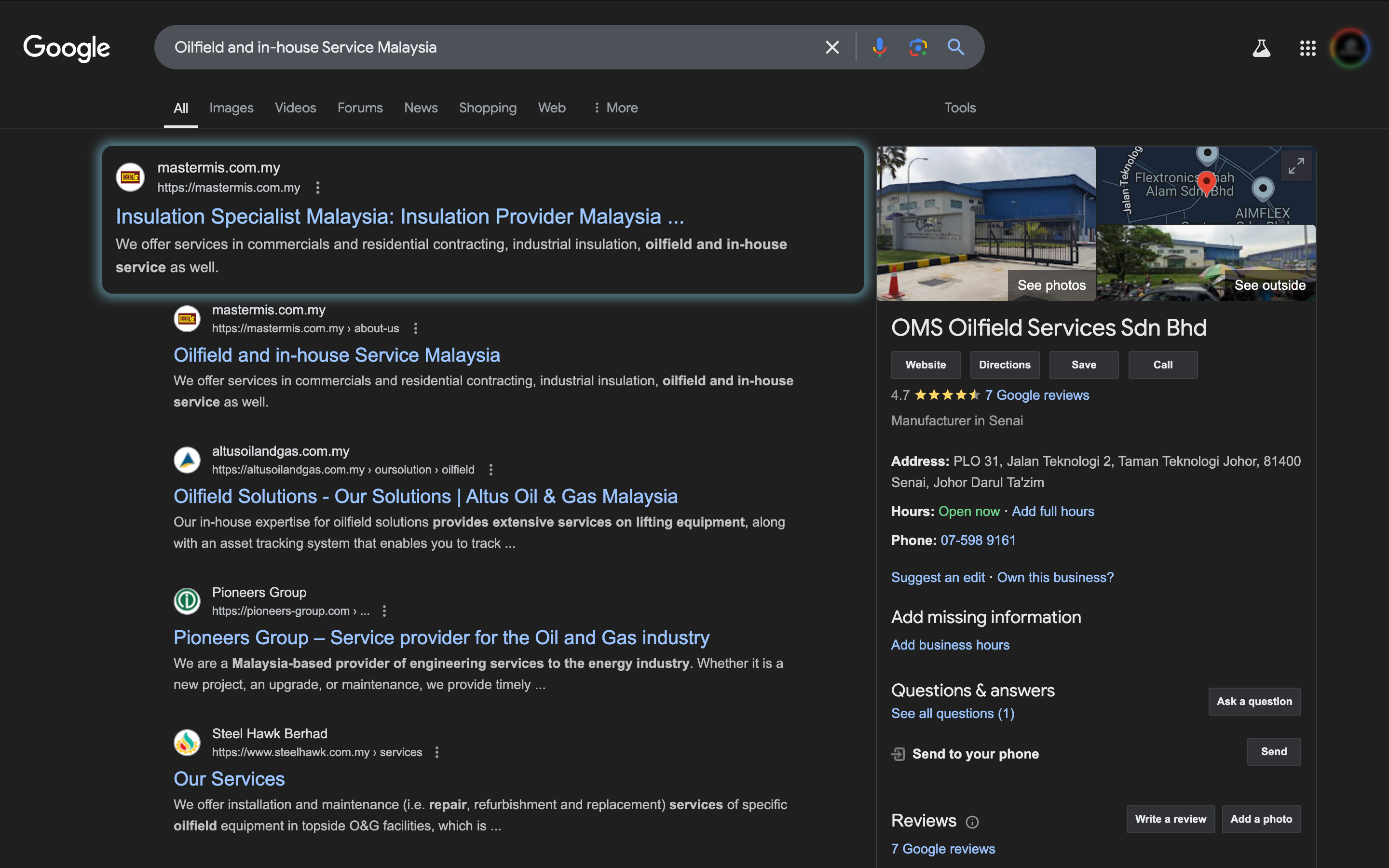Open Search Labs flask icon

coord(1261,48)
